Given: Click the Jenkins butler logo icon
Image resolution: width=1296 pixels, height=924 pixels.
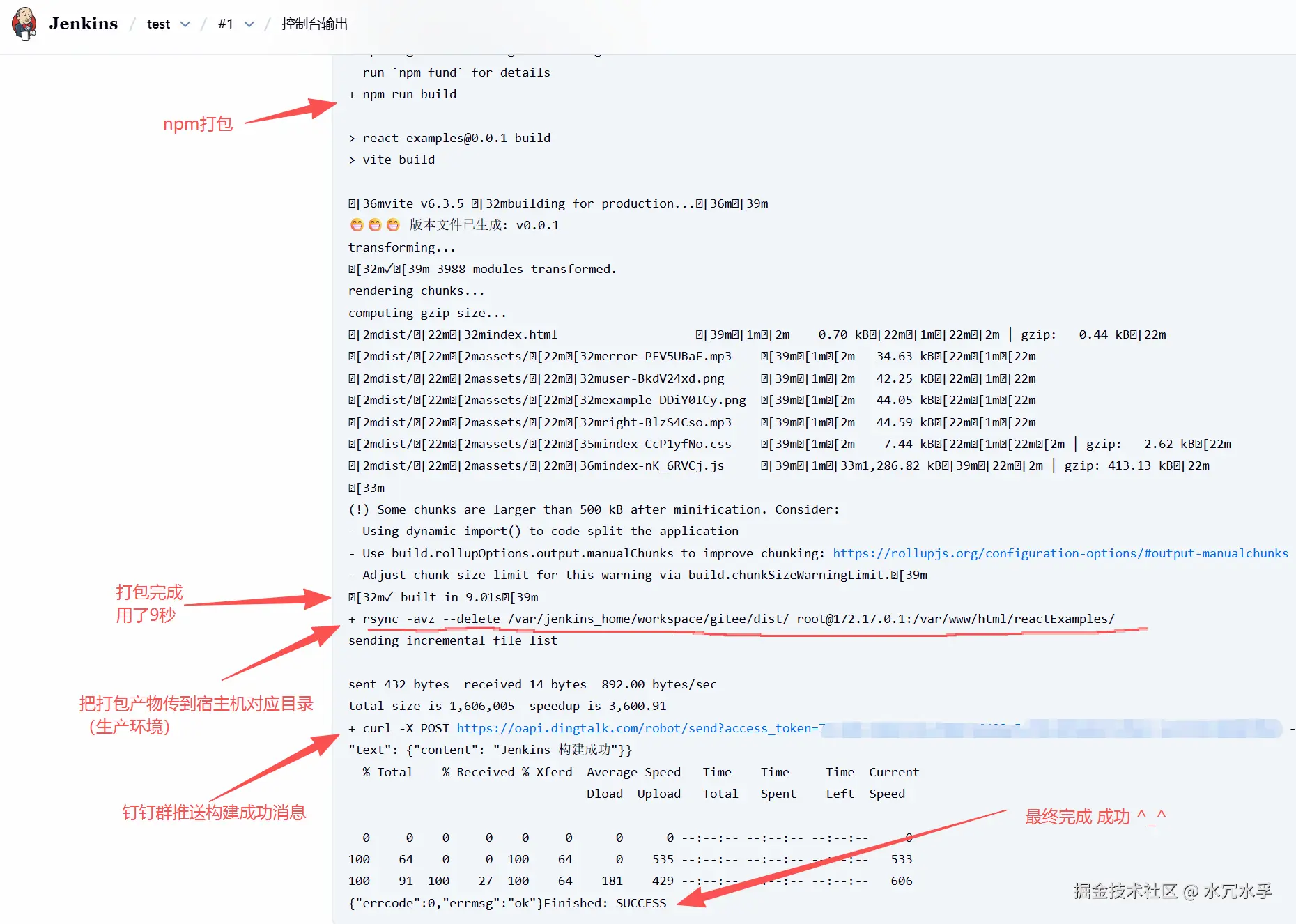Looking at the screenshot, I should (x=24, y=24).
